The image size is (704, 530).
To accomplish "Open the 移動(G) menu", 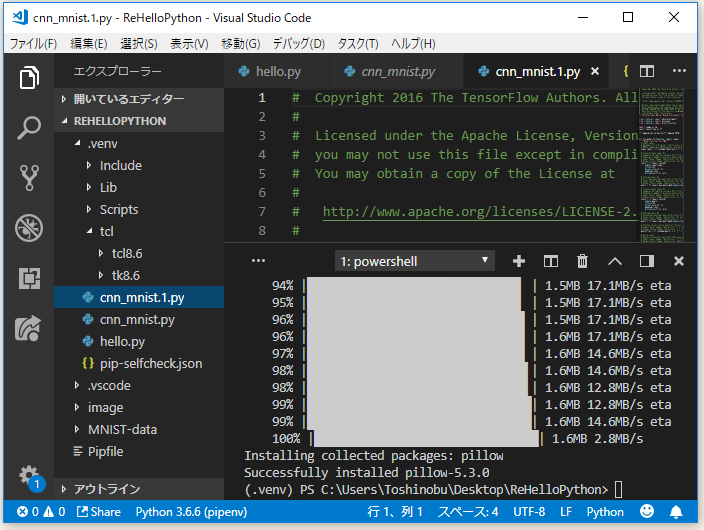I will click(240, 44).
